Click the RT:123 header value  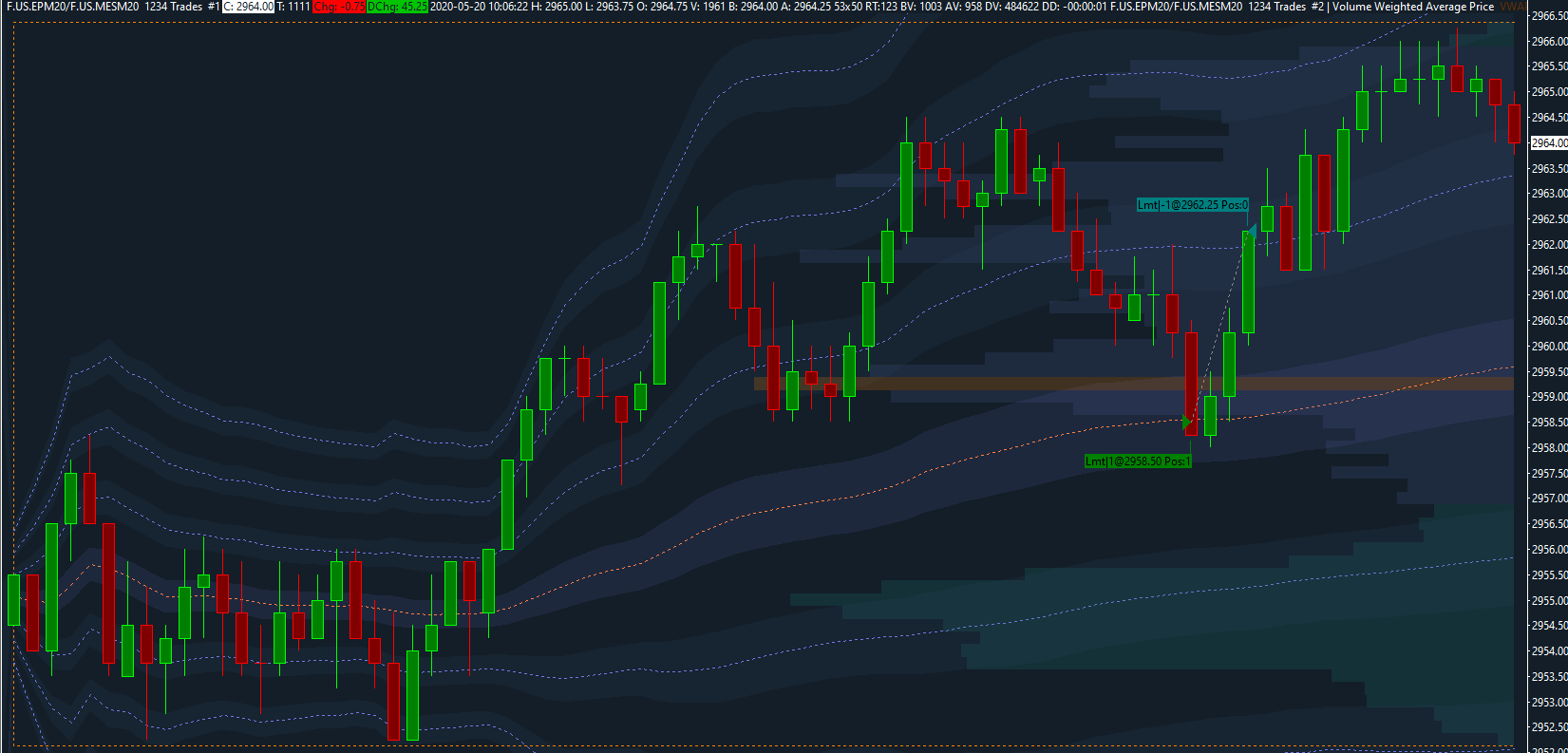click(880, 7)
